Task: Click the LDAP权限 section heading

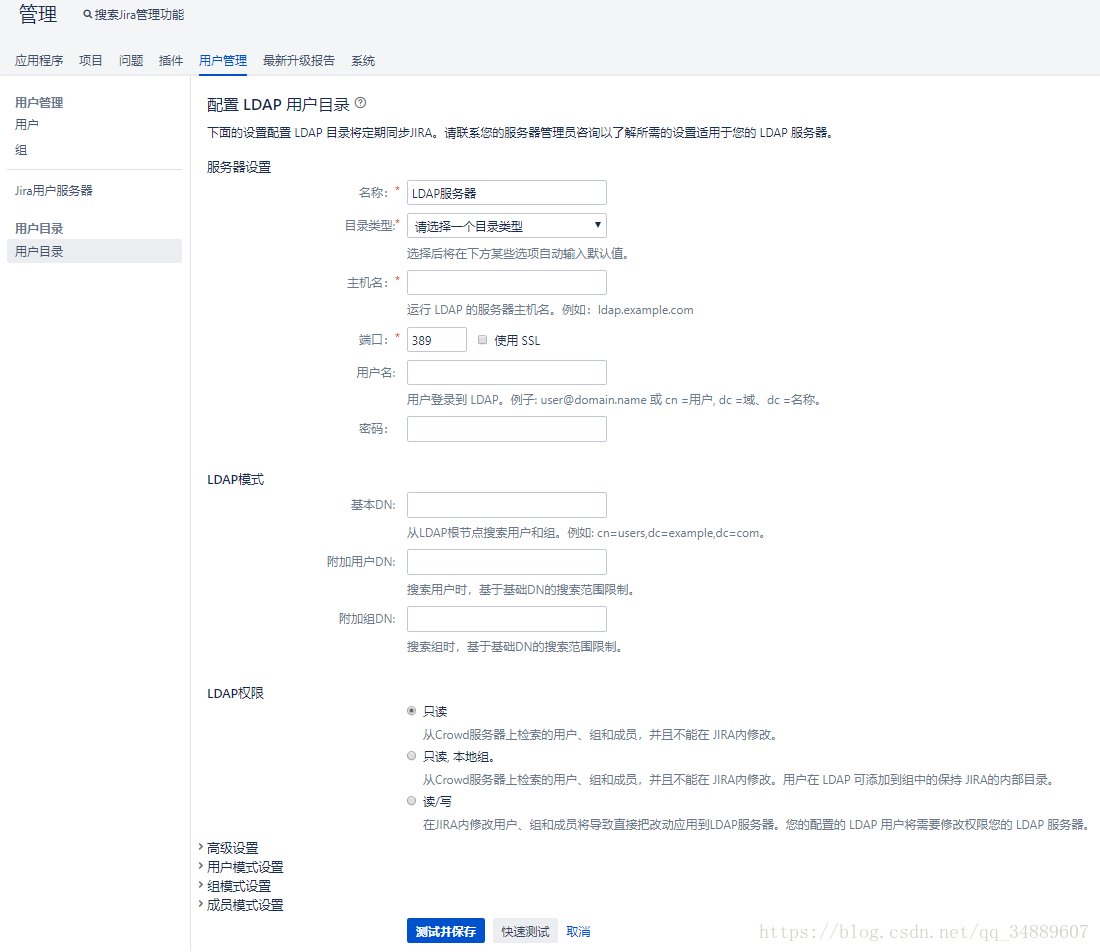Action: coord(236,693)
